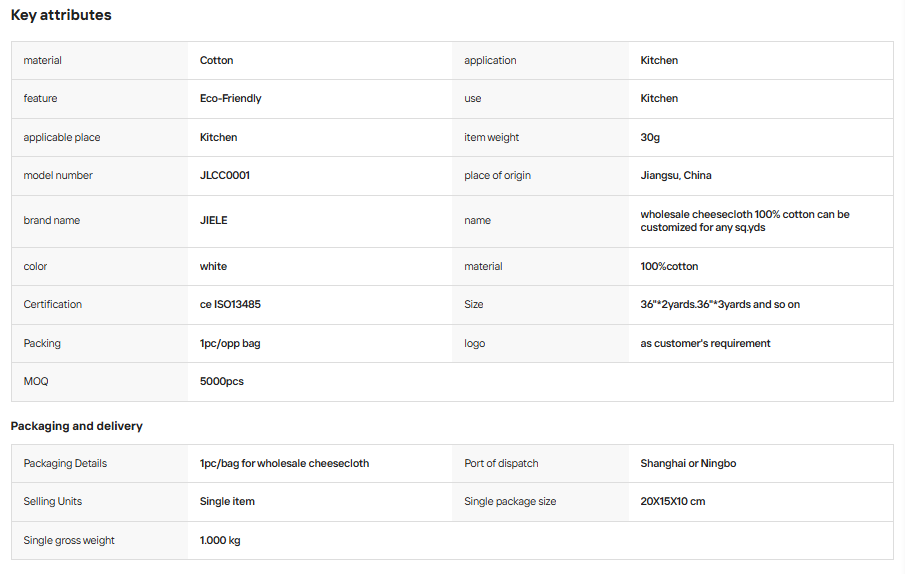905x574 pixels.
Task: Click the 20X15X10 cm package size
Action: point(672,501)
